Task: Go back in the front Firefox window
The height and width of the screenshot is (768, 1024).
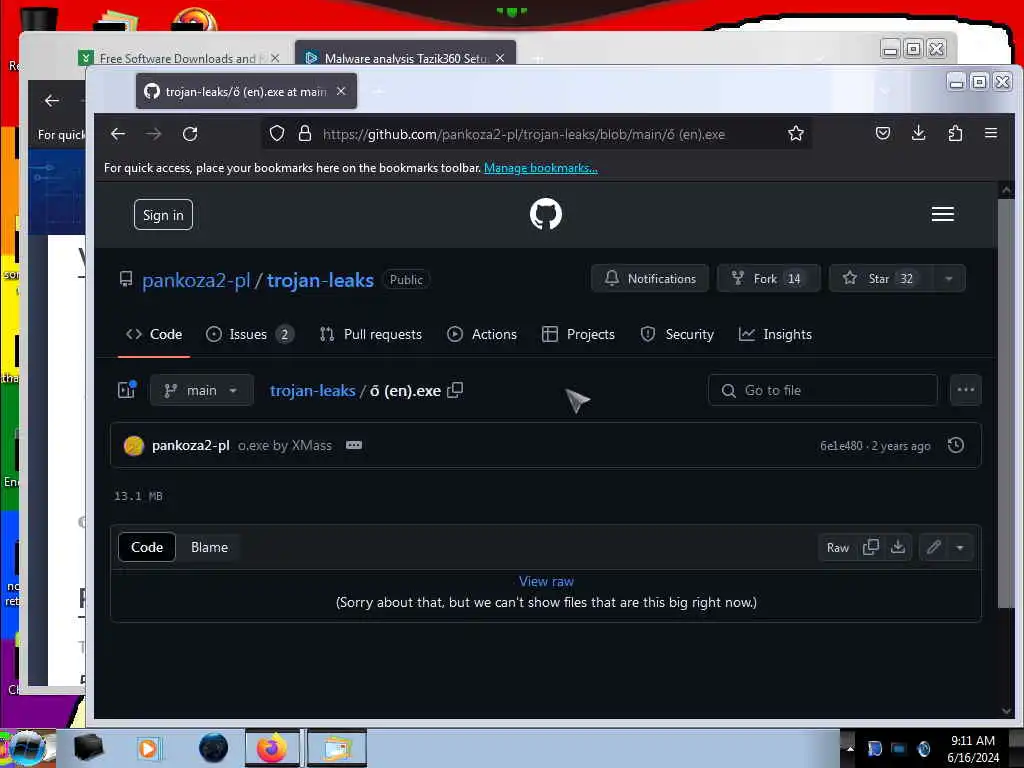Action: tap(118, 134)
